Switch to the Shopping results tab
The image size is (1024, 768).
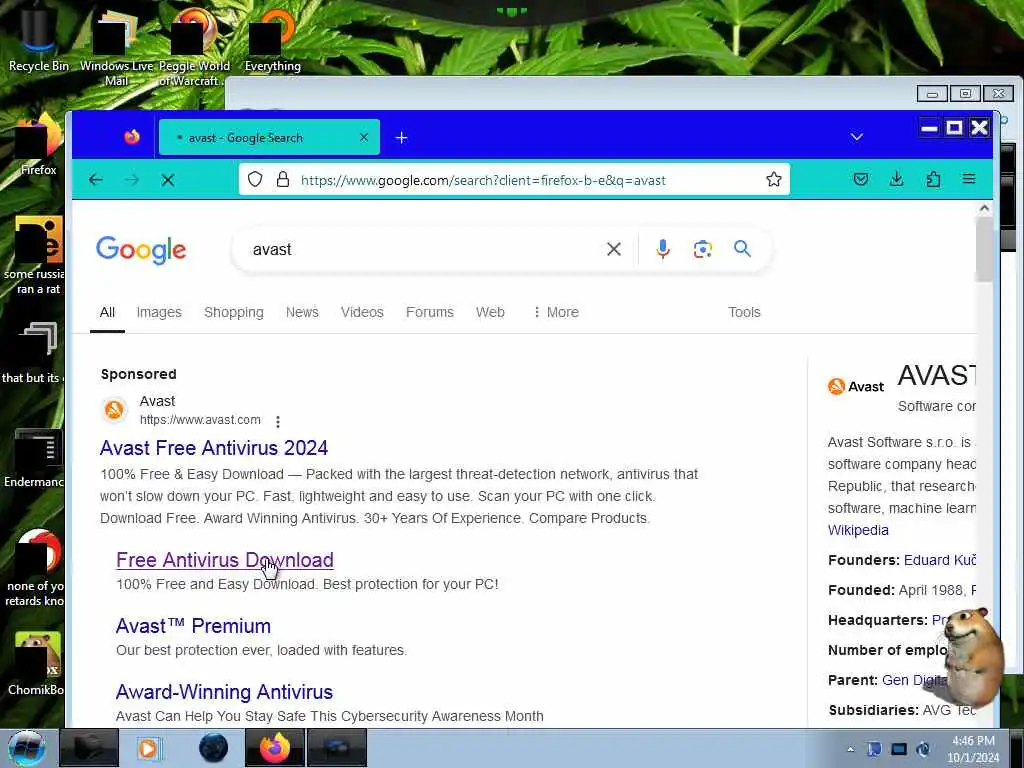[234, 312]
